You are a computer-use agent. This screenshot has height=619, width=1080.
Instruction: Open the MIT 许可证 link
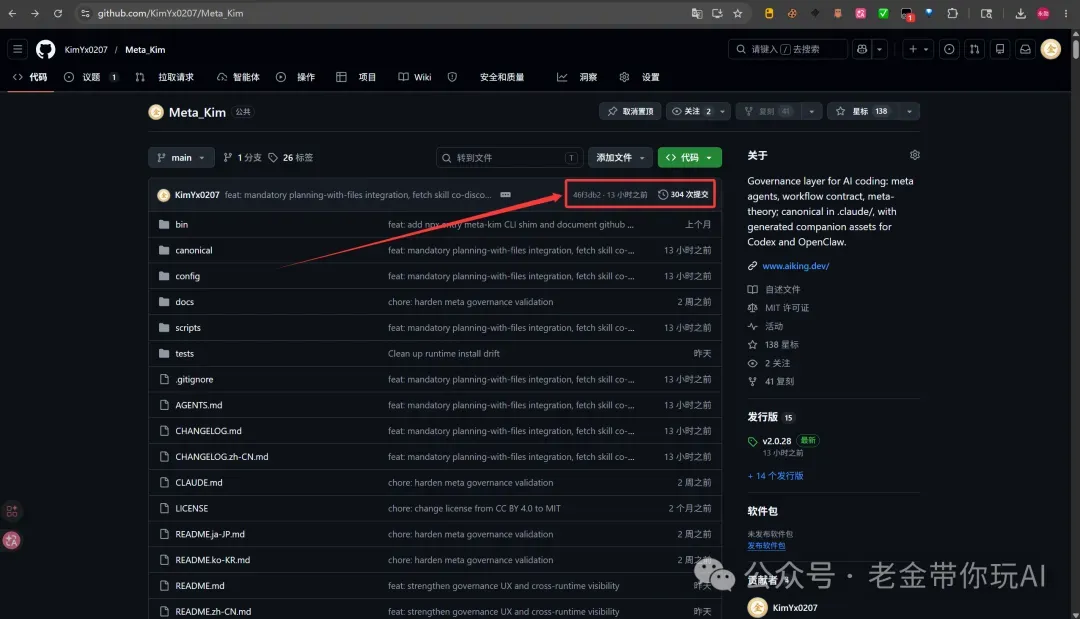pyautogui.click(x=787, y=308)
